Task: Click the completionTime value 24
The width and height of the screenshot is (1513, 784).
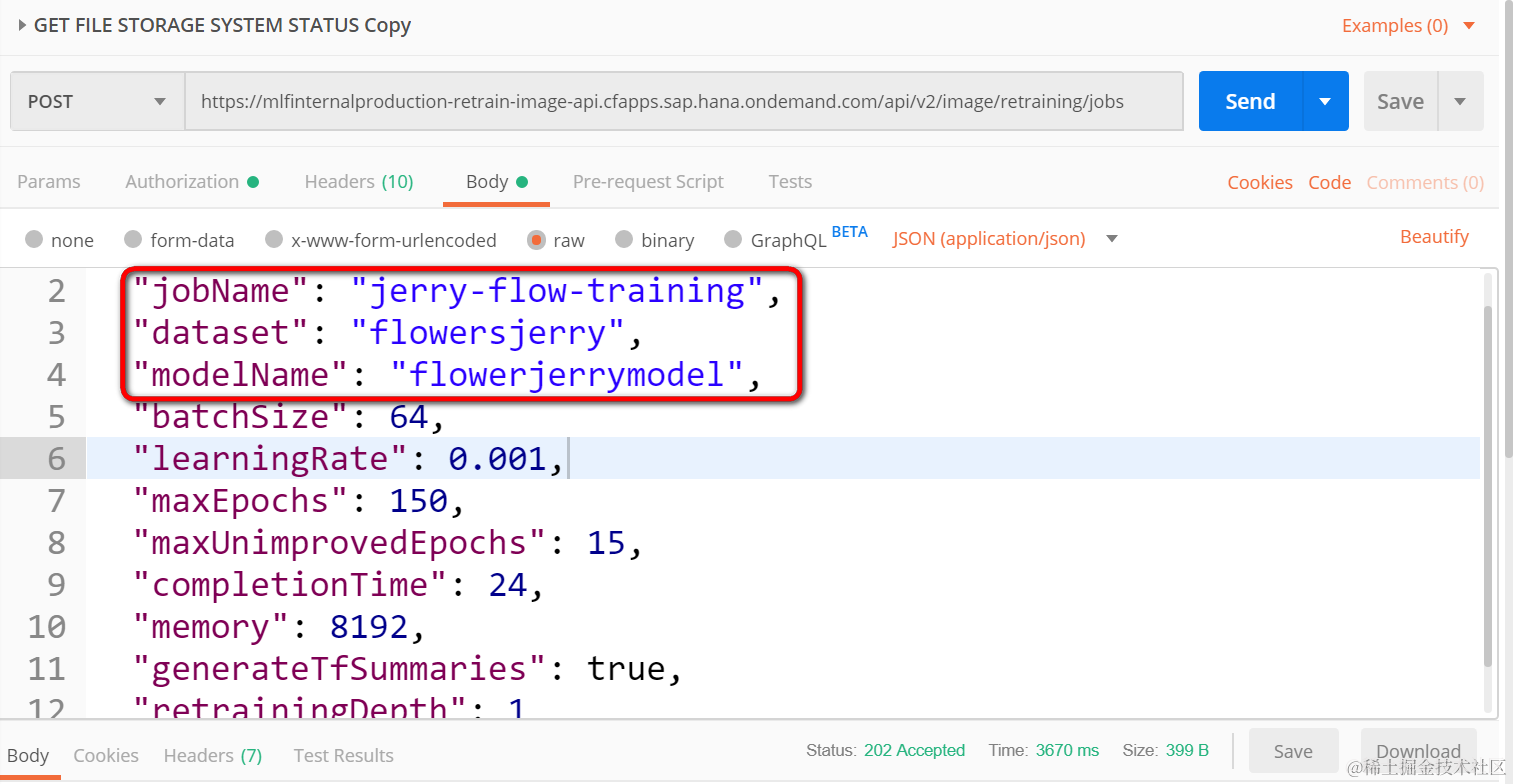Action: (508, 584)
